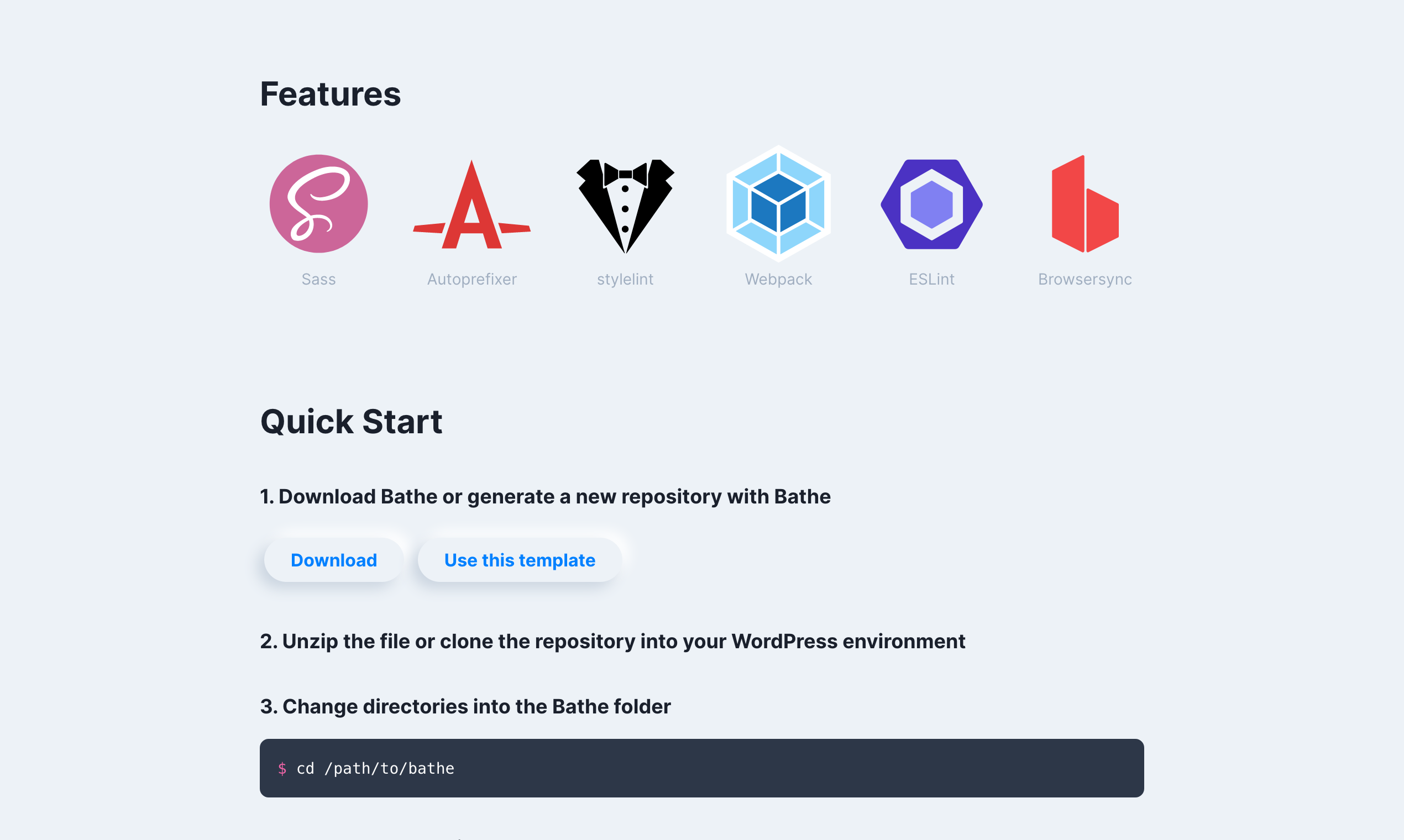1404x840 pixels.
Task: Click the pink Sass logo icon
Action: click(x=318, y=204)
